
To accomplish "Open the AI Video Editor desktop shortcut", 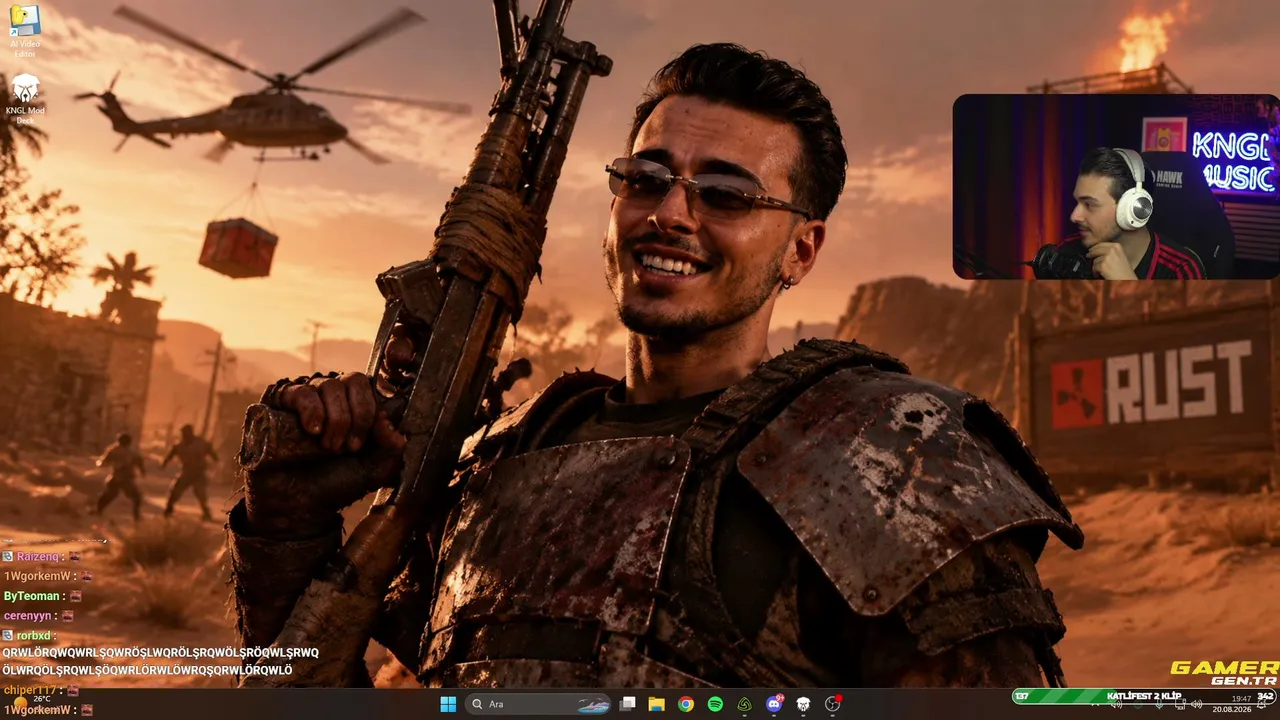I will pyautogui.click(x=24, y=30).
